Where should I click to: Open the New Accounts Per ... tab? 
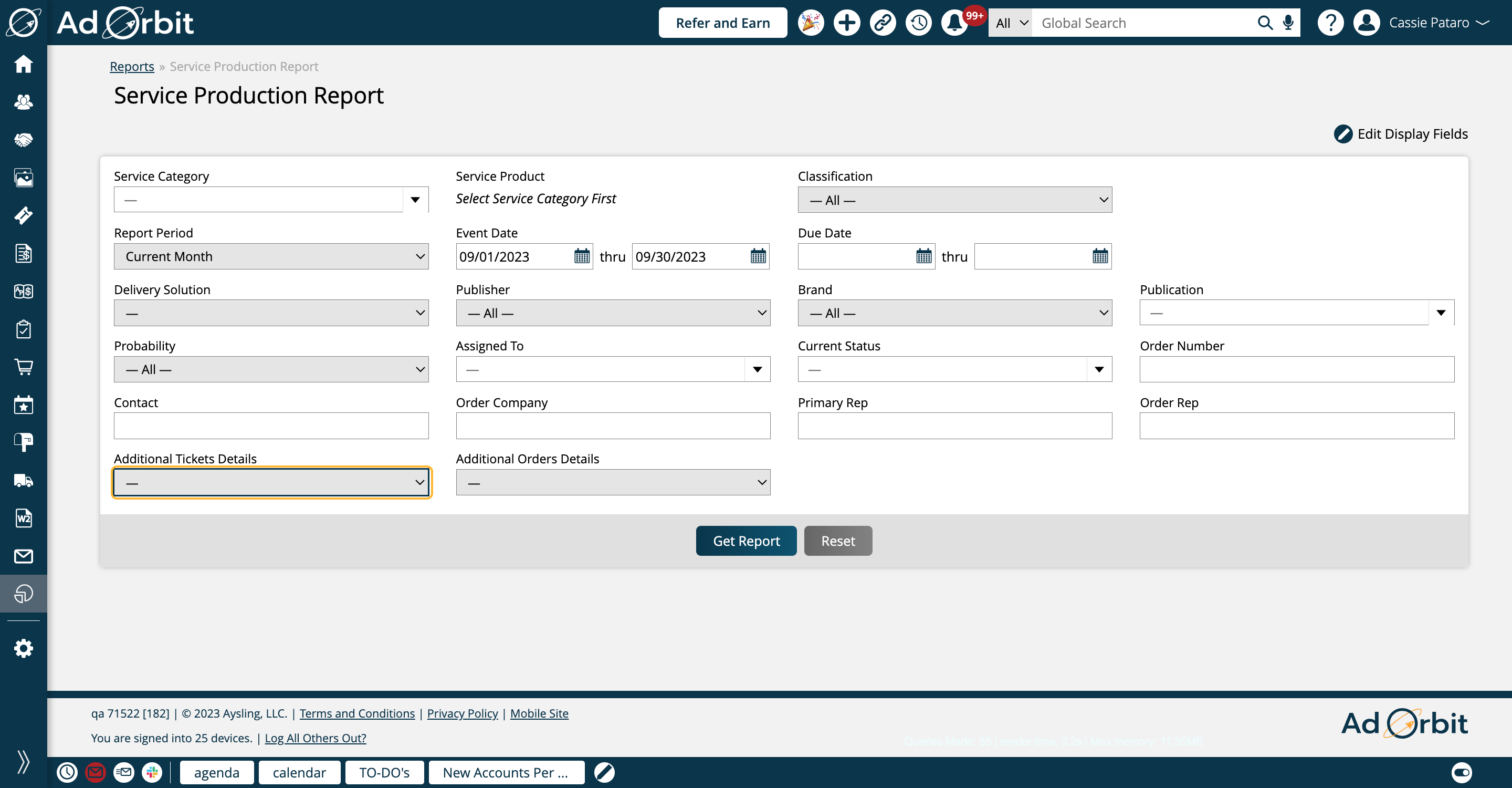pyautogui.click(x=506, y=772)
